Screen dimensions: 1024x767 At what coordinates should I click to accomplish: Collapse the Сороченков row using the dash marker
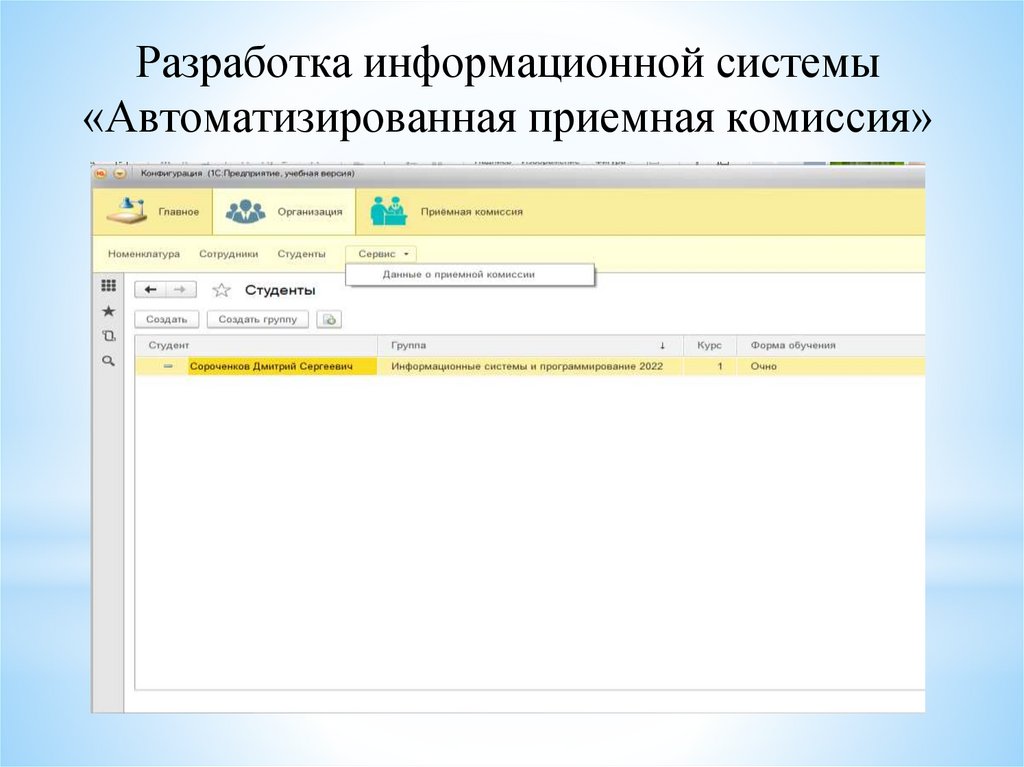click(168, 367)
